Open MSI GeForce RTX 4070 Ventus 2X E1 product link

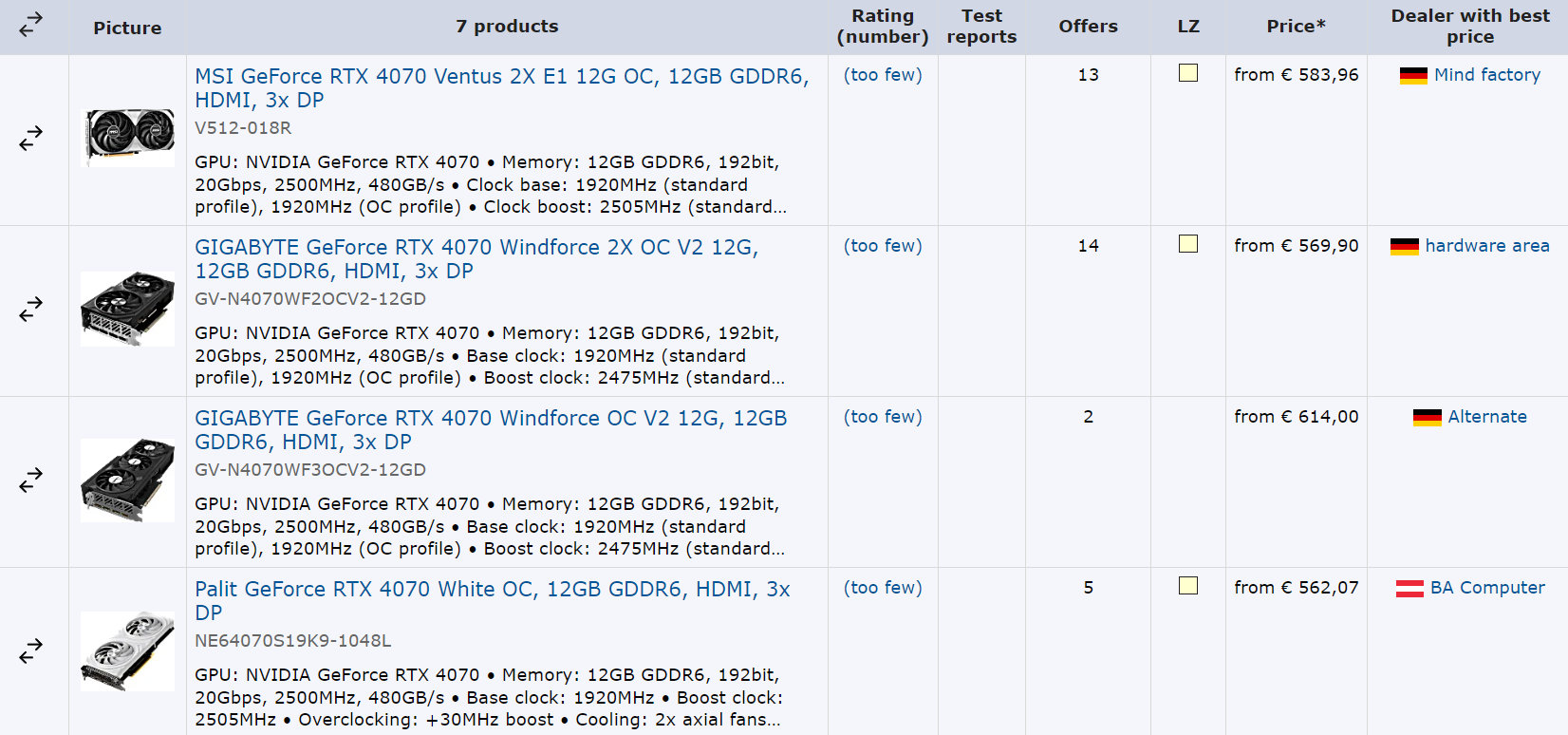click(x=502, y=88)
